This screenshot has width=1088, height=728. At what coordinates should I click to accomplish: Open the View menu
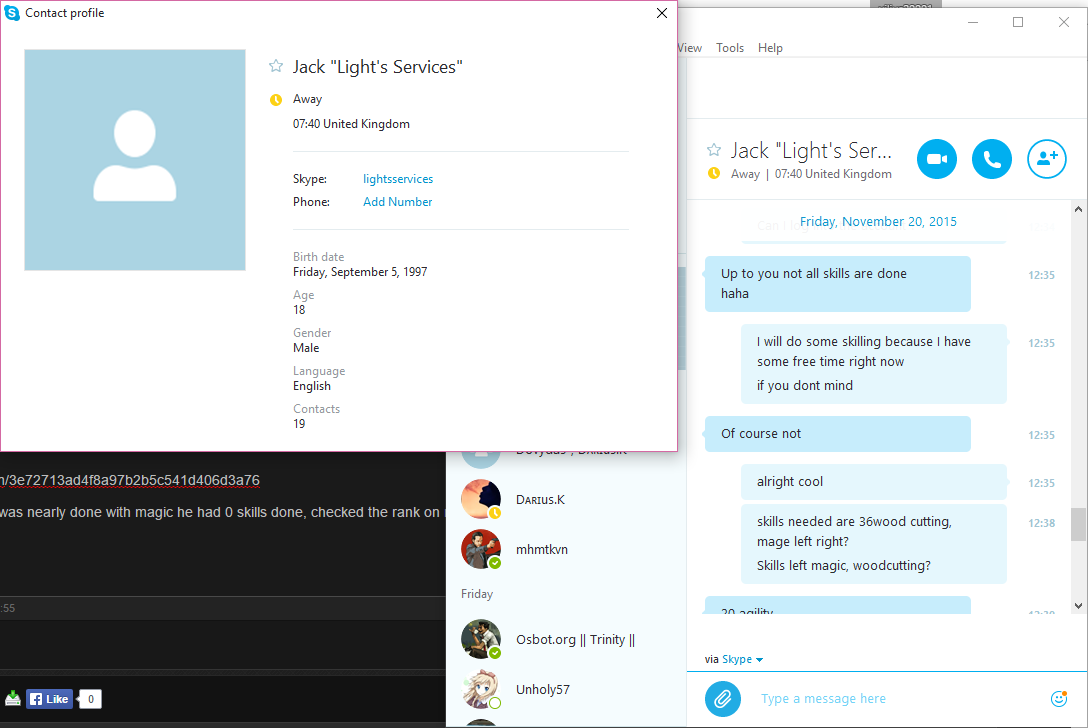(x=690, y=48)
